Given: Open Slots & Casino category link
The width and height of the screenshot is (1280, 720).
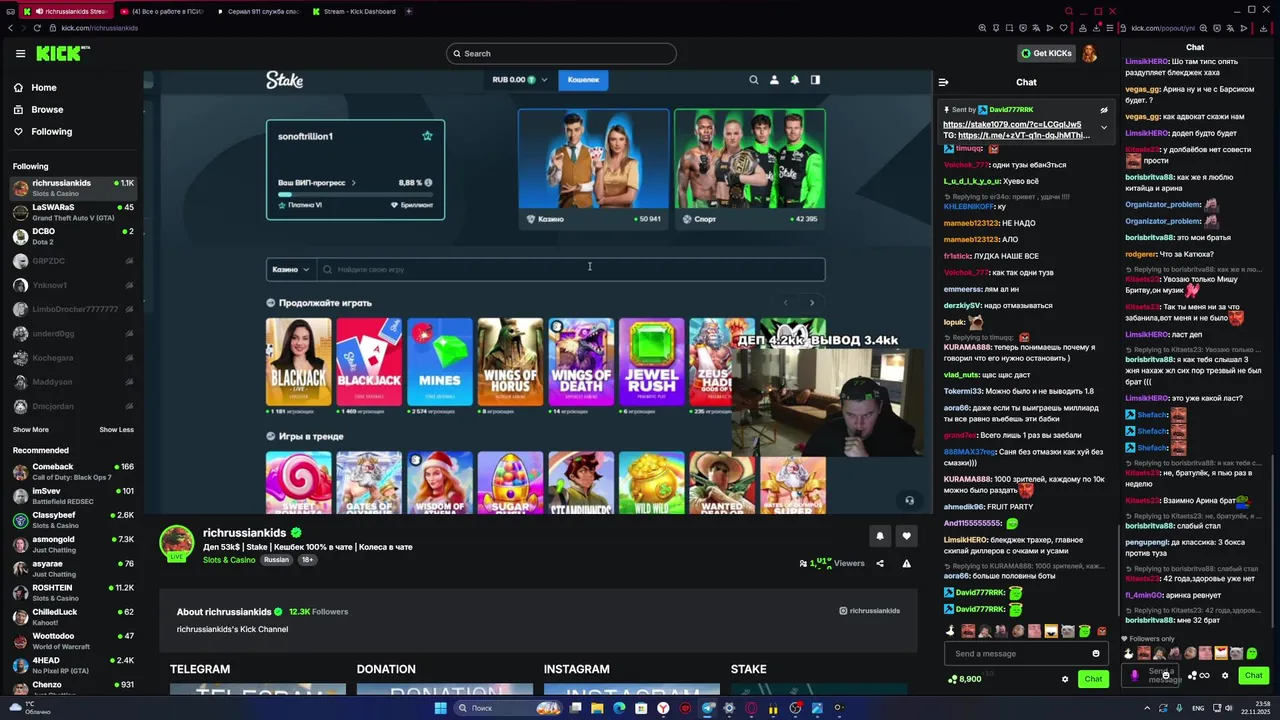Looking at the screenshot, I should pyautogui.click(x=229, y=560).
